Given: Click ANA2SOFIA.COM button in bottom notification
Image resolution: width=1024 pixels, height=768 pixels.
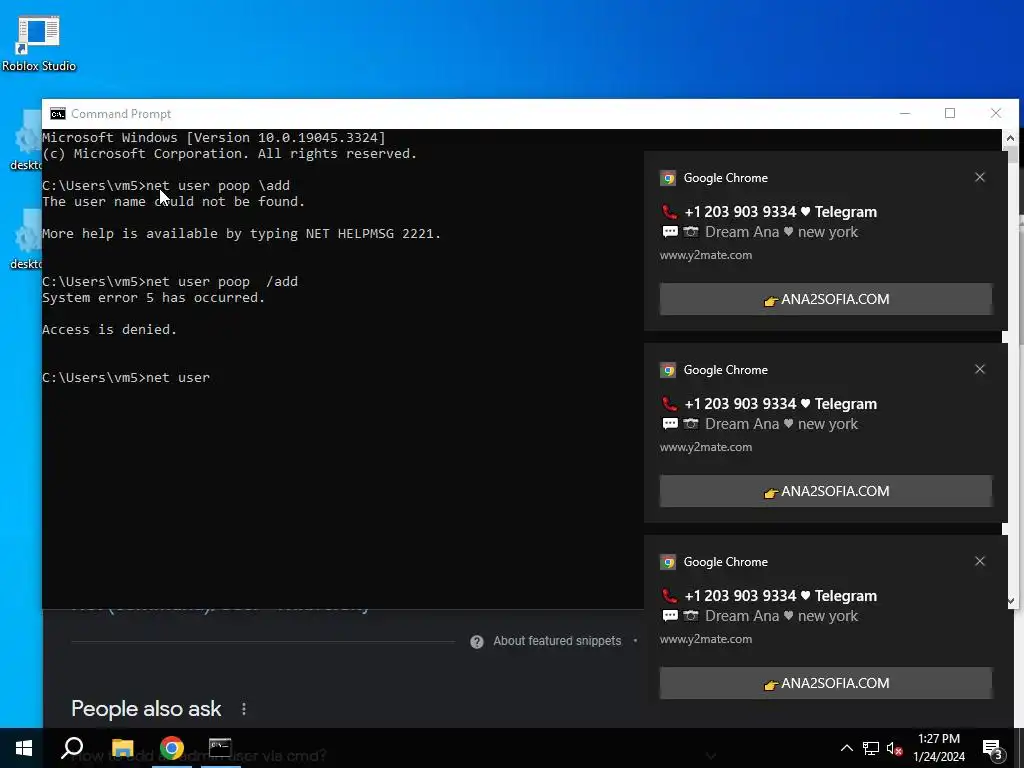Looking at the screenshot, I should [x=825, y=683].
